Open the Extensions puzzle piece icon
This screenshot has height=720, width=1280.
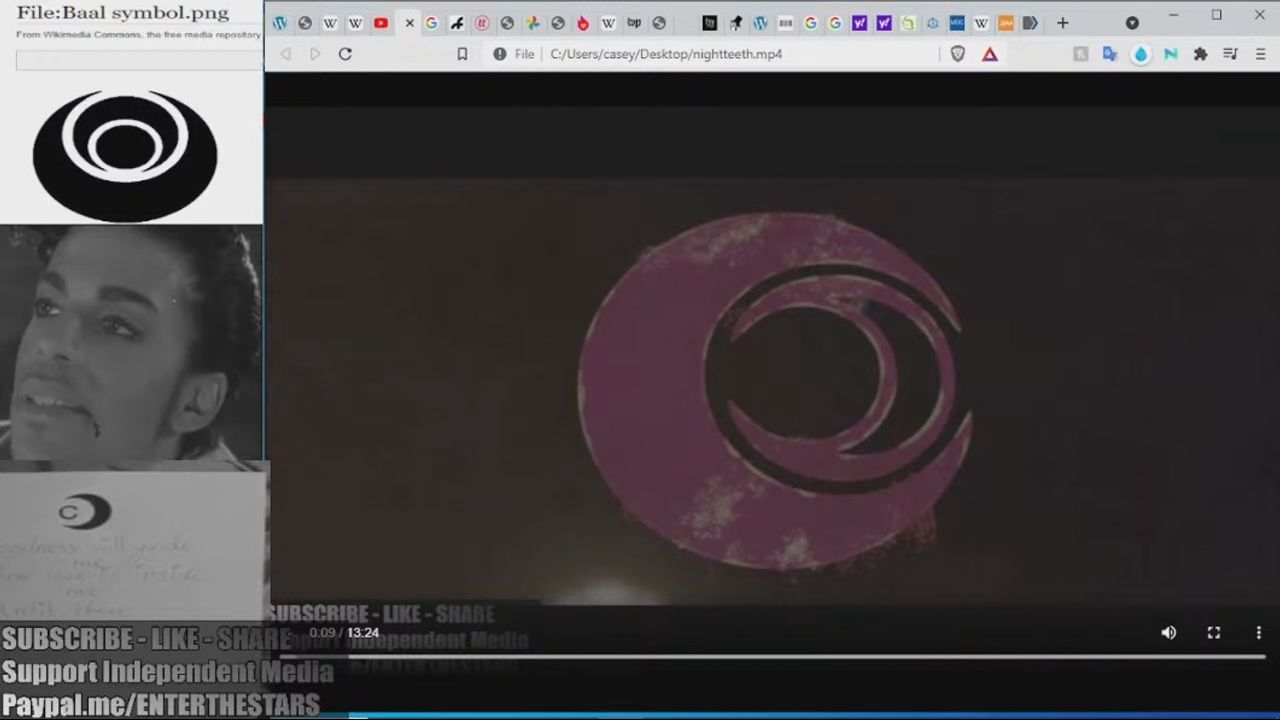1200,54
